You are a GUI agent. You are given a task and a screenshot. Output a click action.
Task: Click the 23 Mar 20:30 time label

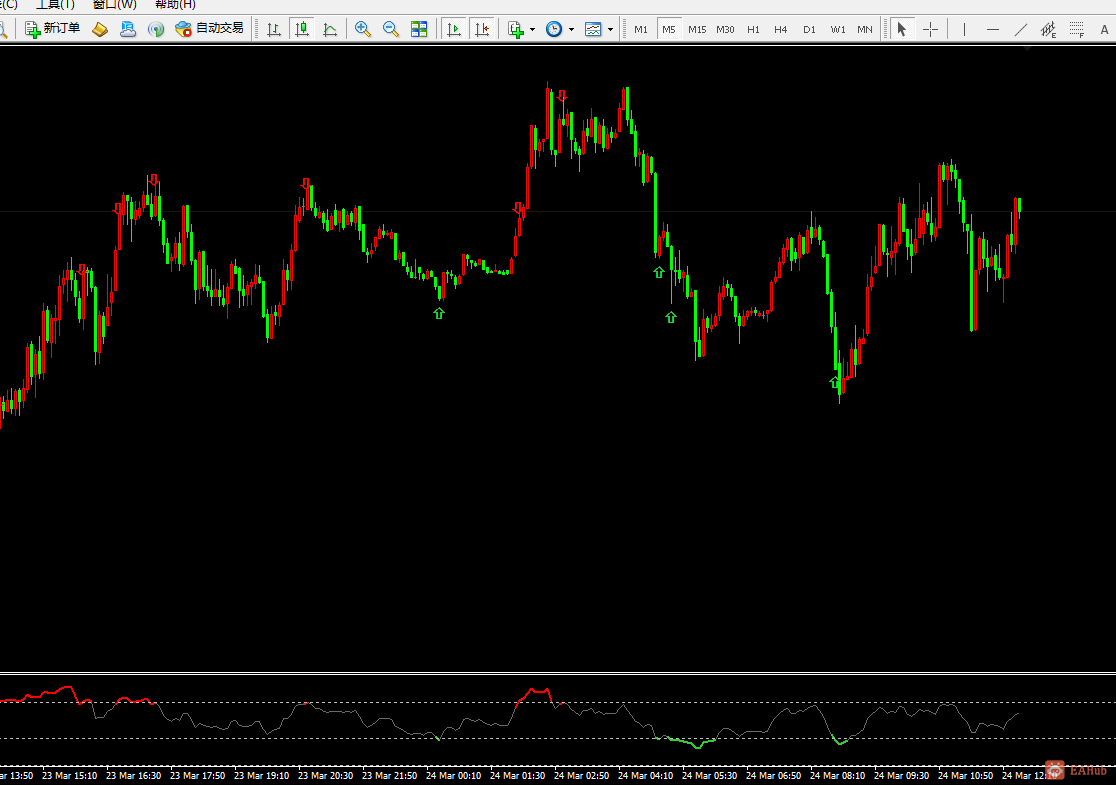(326, 775)
